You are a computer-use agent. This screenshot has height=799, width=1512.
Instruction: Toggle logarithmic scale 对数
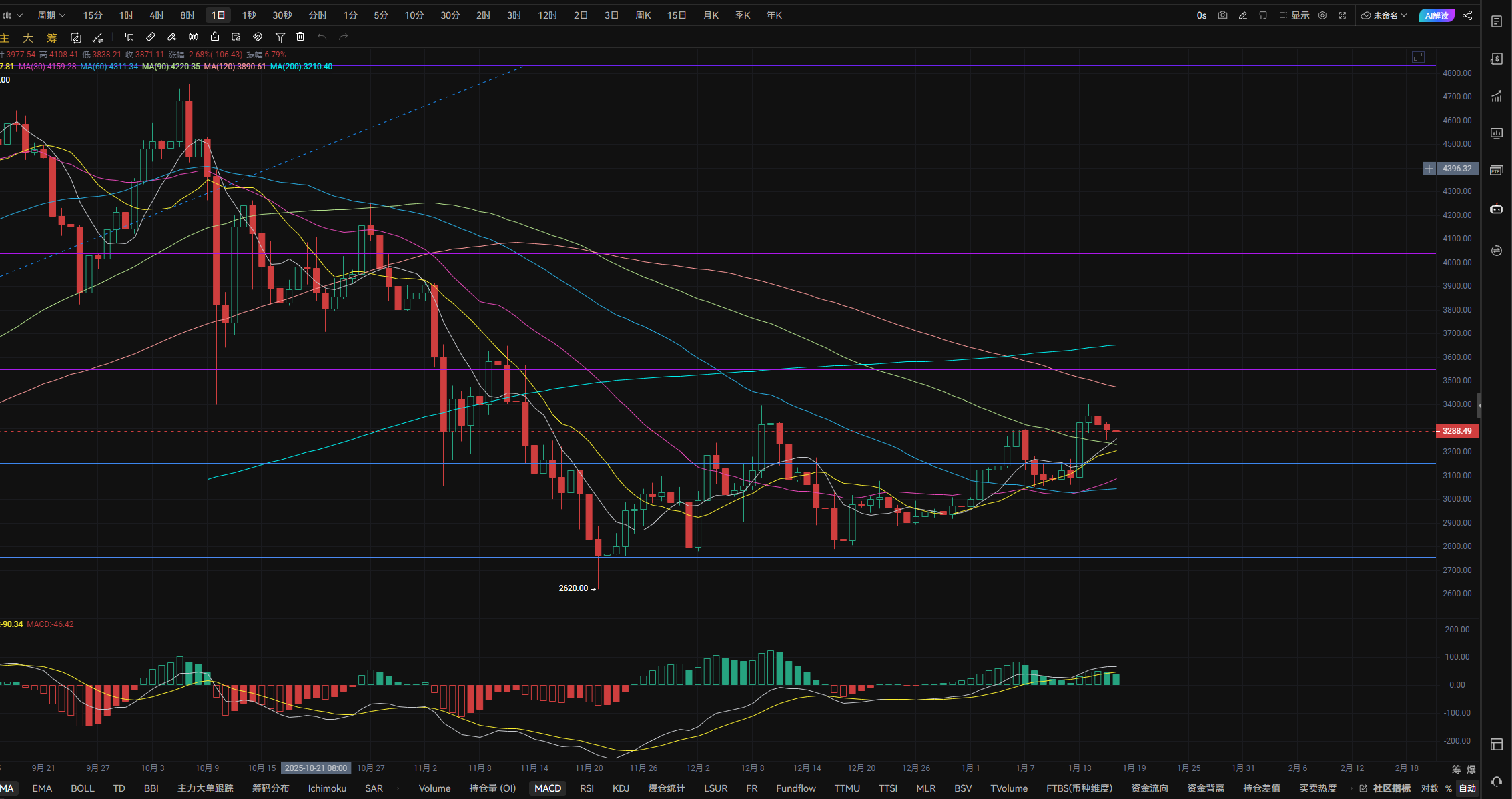click(x=1429, y=788)
